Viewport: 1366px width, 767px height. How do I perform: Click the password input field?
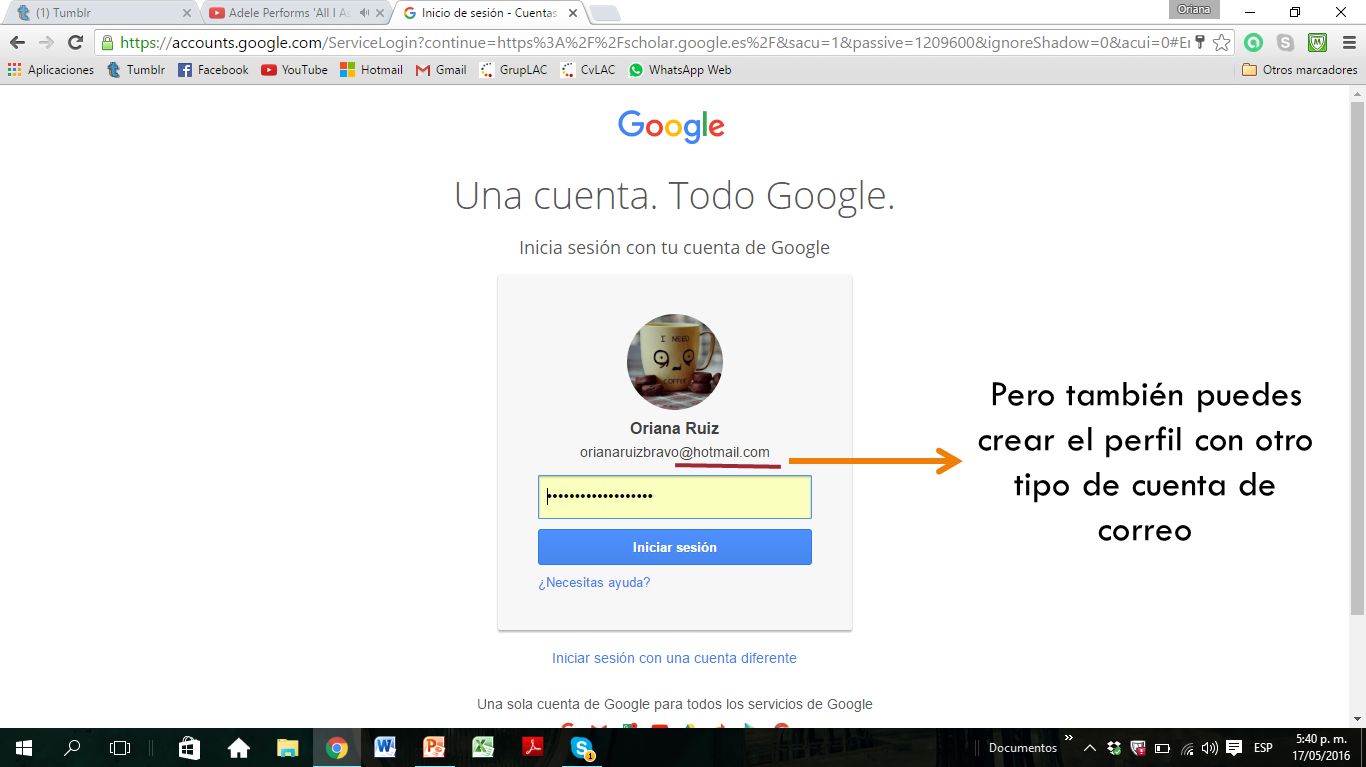(675, 497)
